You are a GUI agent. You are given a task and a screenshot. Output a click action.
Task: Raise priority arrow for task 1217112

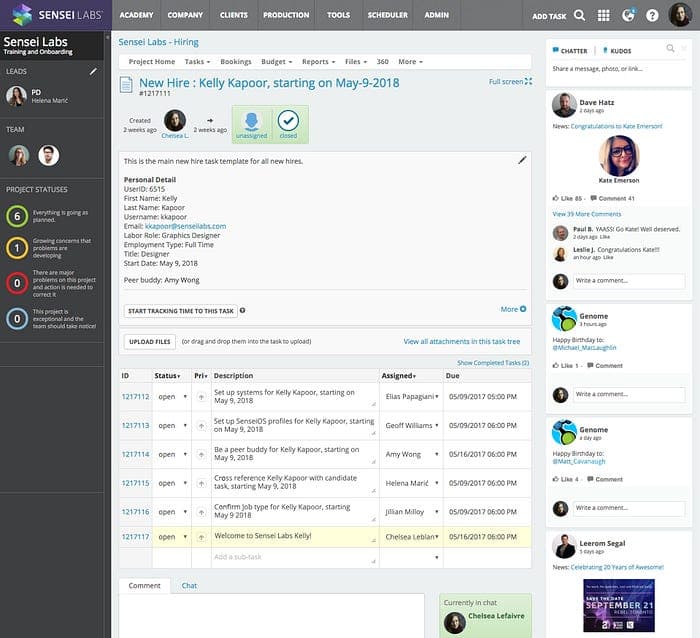click(x=201, y=397)
